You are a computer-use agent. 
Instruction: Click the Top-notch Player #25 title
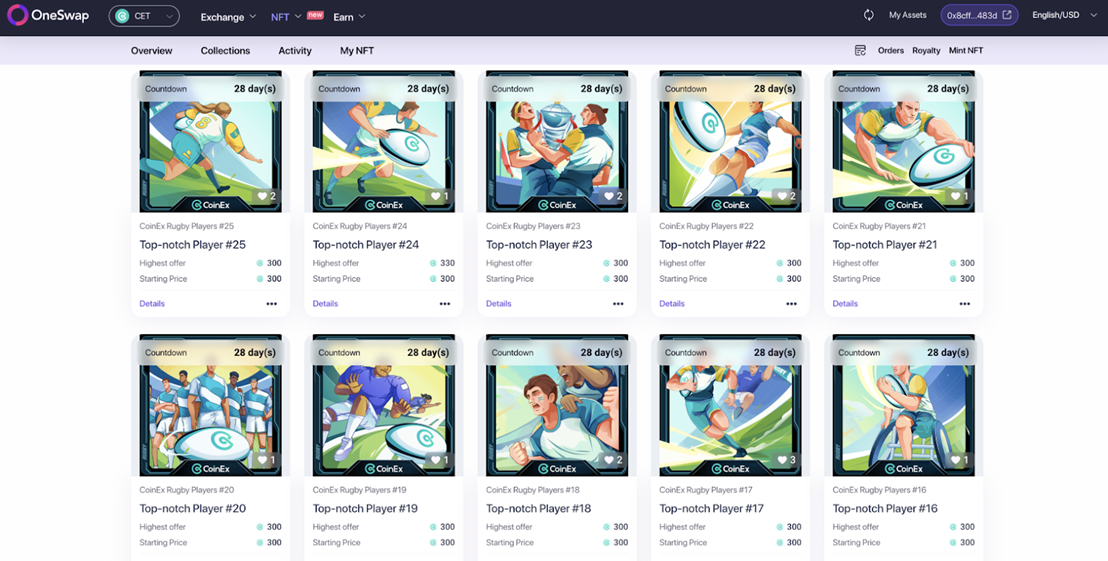coord(192,244)
